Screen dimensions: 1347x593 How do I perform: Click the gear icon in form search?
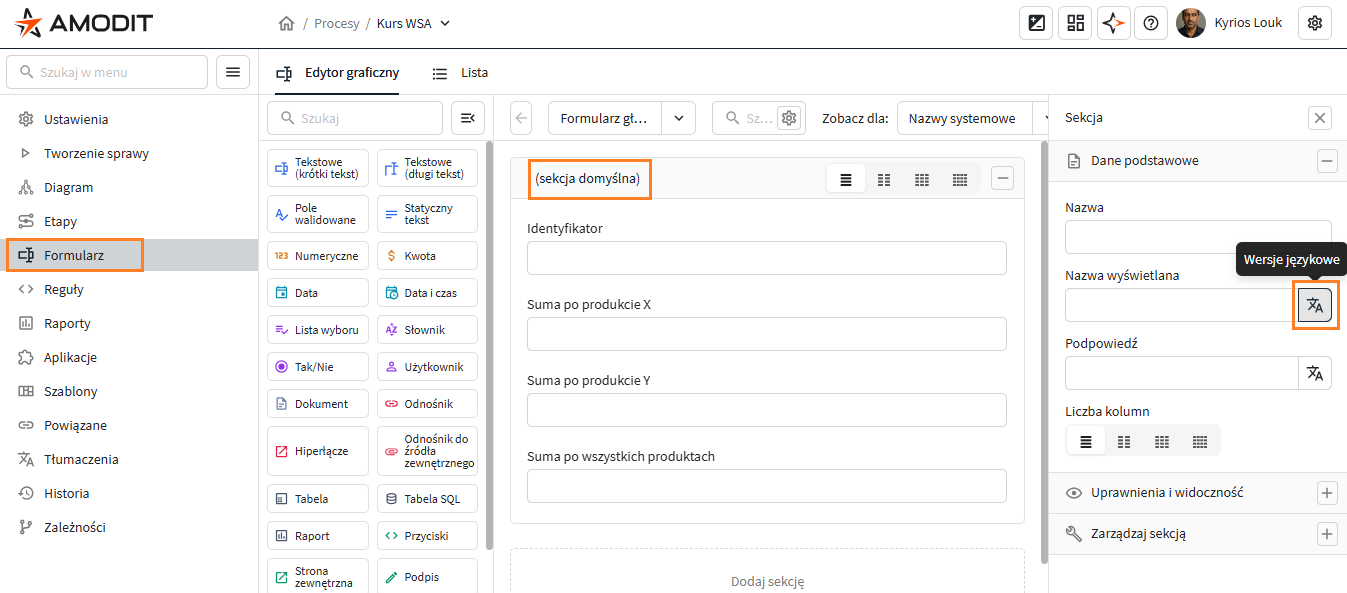[789, 118]
